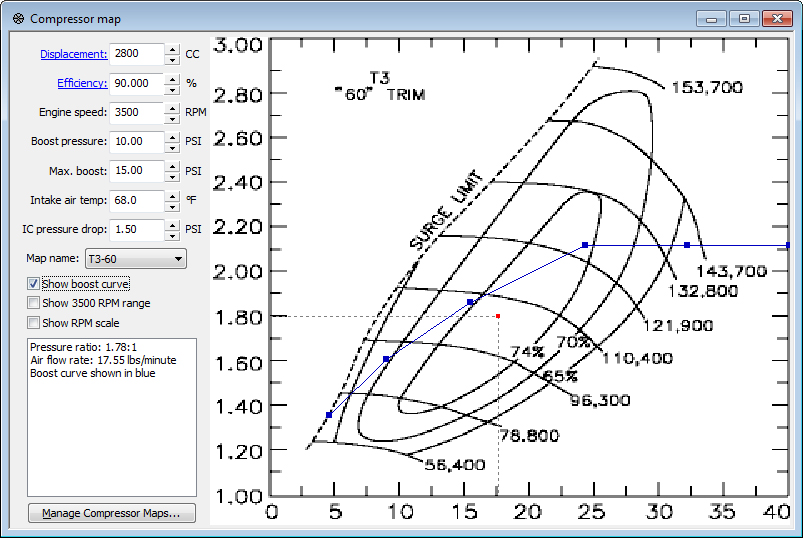Decrease Engine speed with down arrow
803x538 pixels.
[173, 118]
